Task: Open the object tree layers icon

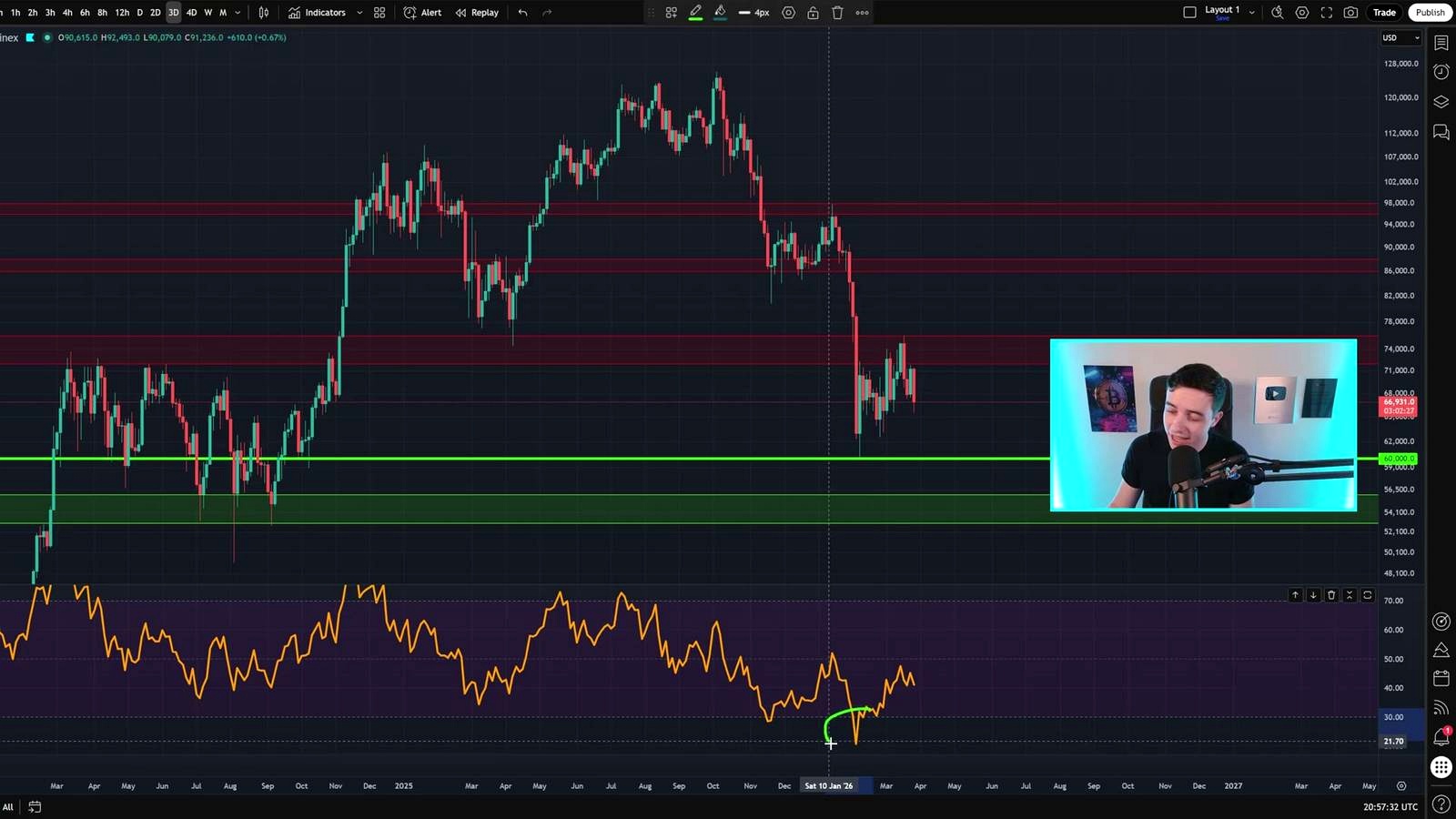Action: click(x=1441, y=102)
